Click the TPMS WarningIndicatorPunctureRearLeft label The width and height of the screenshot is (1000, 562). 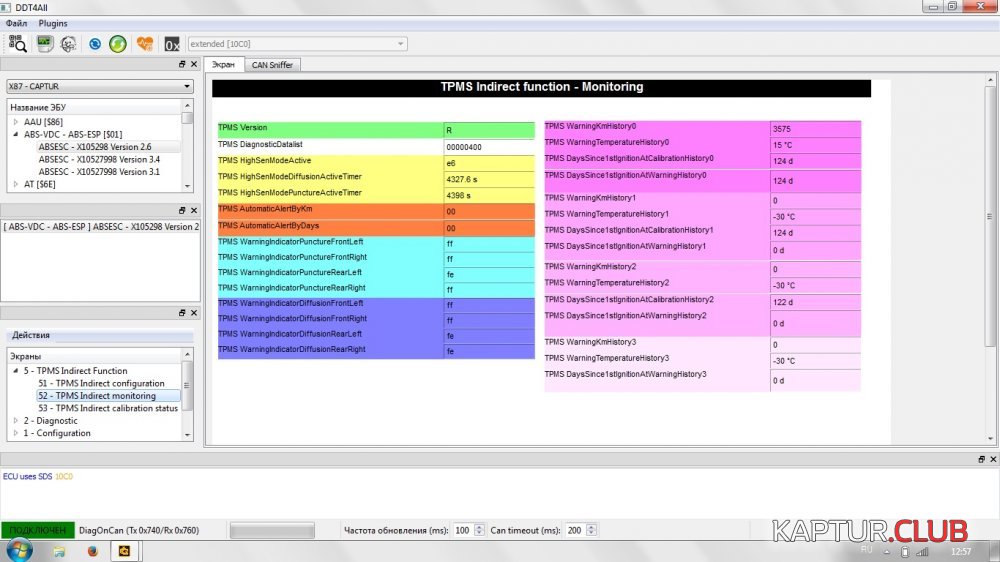point(290,272)
